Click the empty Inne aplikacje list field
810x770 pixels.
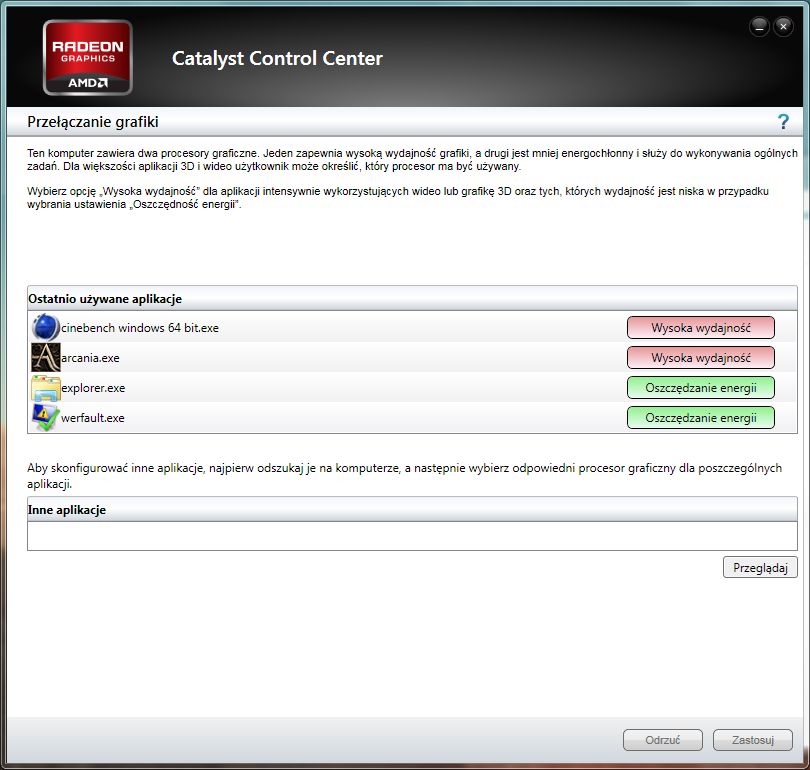pyautogui.click(x=412, y=536)
